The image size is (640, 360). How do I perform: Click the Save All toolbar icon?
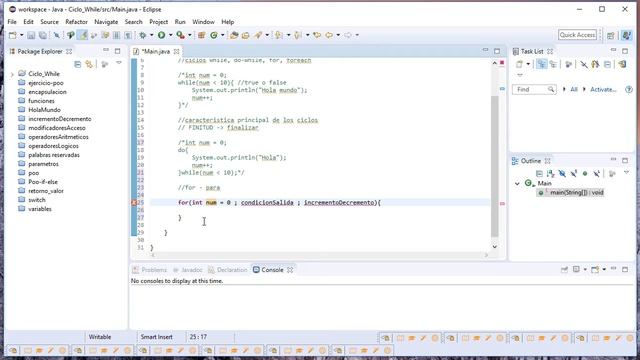[42, 35]
